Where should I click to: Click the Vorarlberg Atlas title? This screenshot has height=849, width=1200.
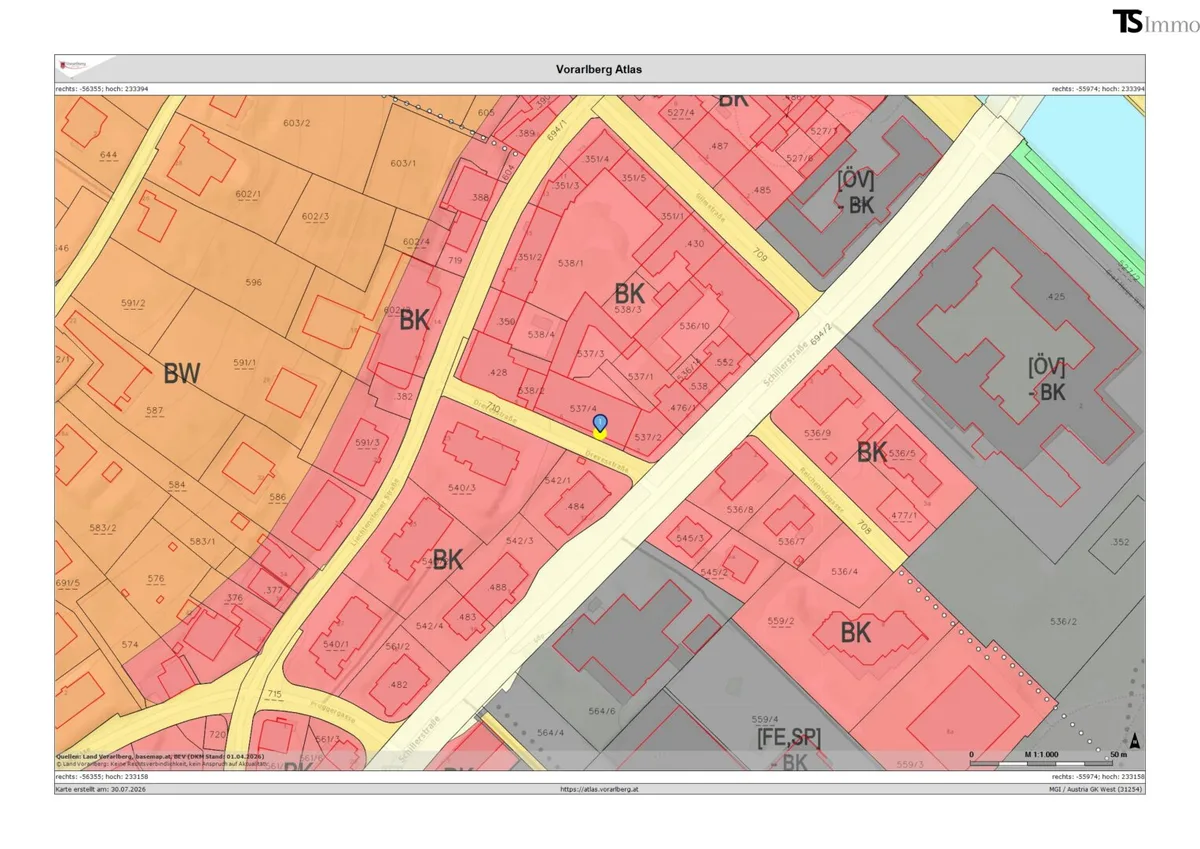pos(599,70)
